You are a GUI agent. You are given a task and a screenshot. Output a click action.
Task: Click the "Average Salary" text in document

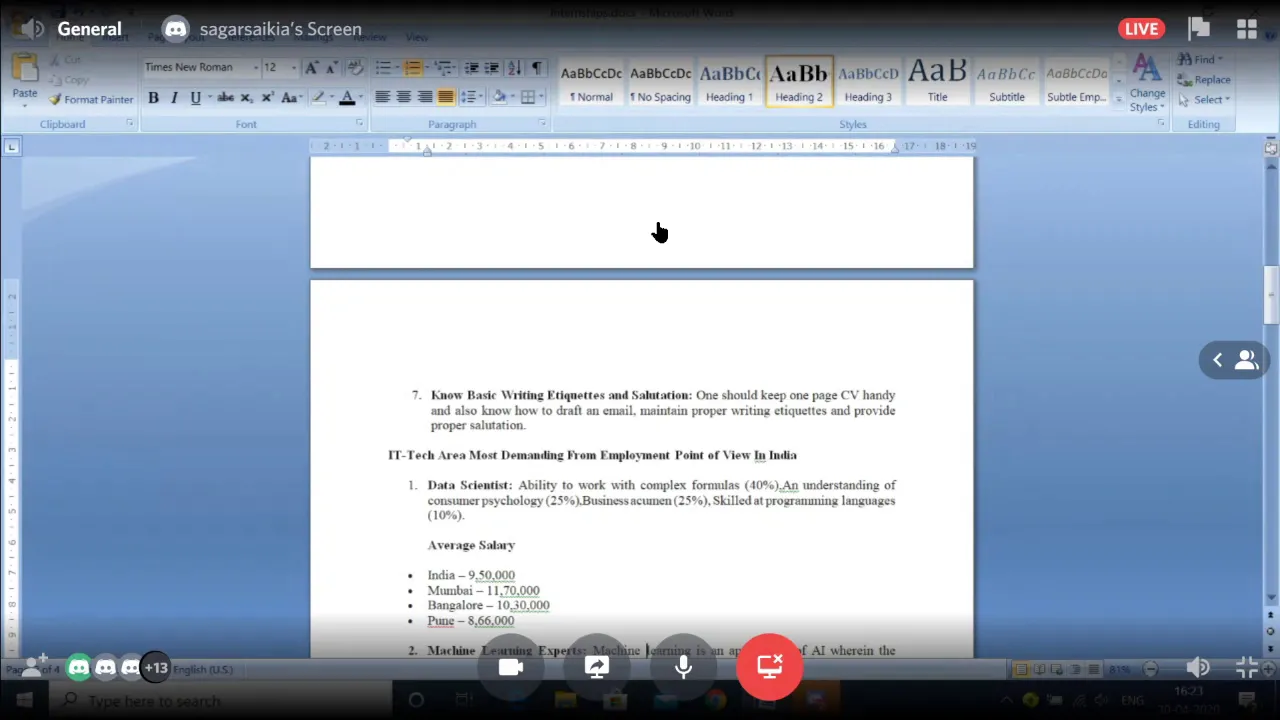point(471,545)
